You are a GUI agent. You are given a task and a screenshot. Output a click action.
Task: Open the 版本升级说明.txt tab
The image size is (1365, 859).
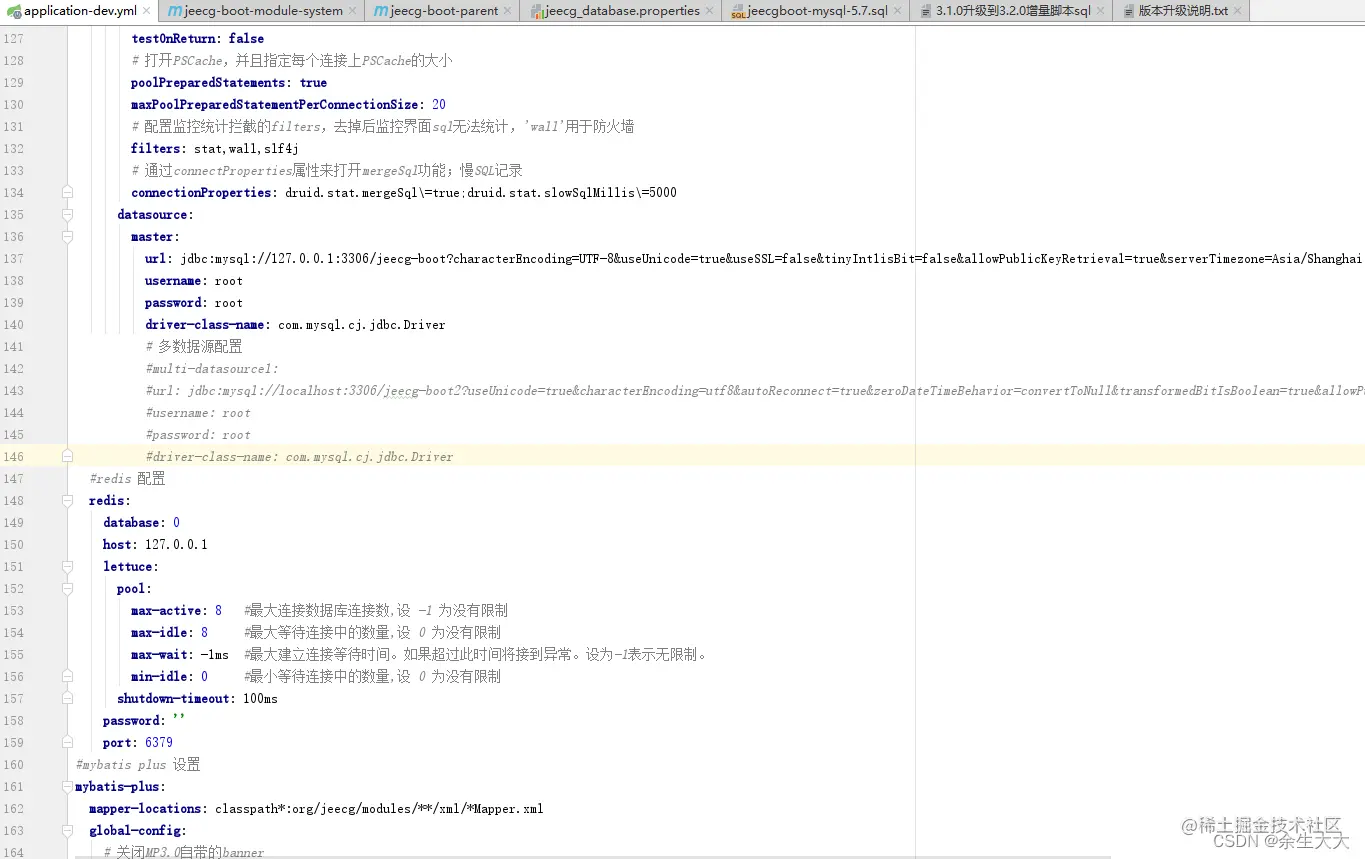[1182, 11]
